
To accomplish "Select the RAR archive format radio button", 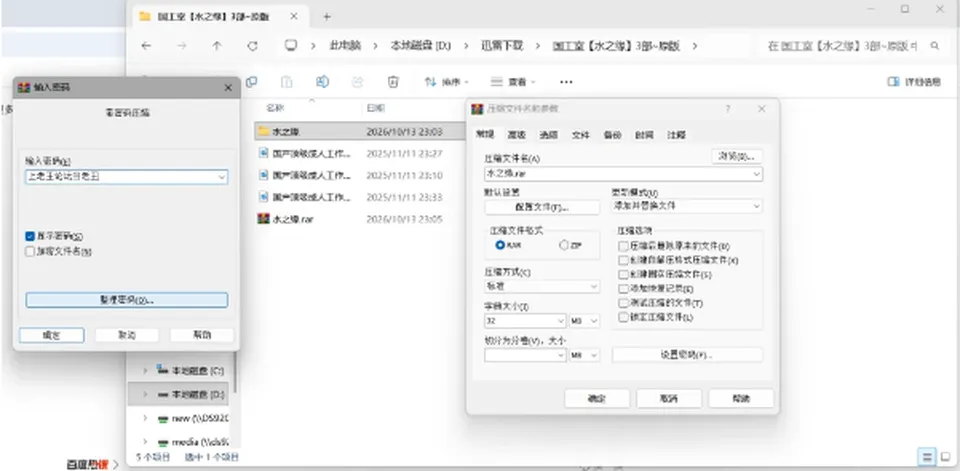I will [500, 245].
